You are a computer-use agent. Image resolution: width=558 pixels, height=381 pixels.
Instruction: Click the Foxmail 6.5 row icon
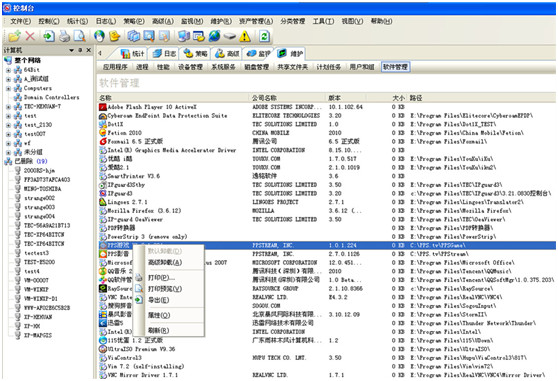(102, 141)
